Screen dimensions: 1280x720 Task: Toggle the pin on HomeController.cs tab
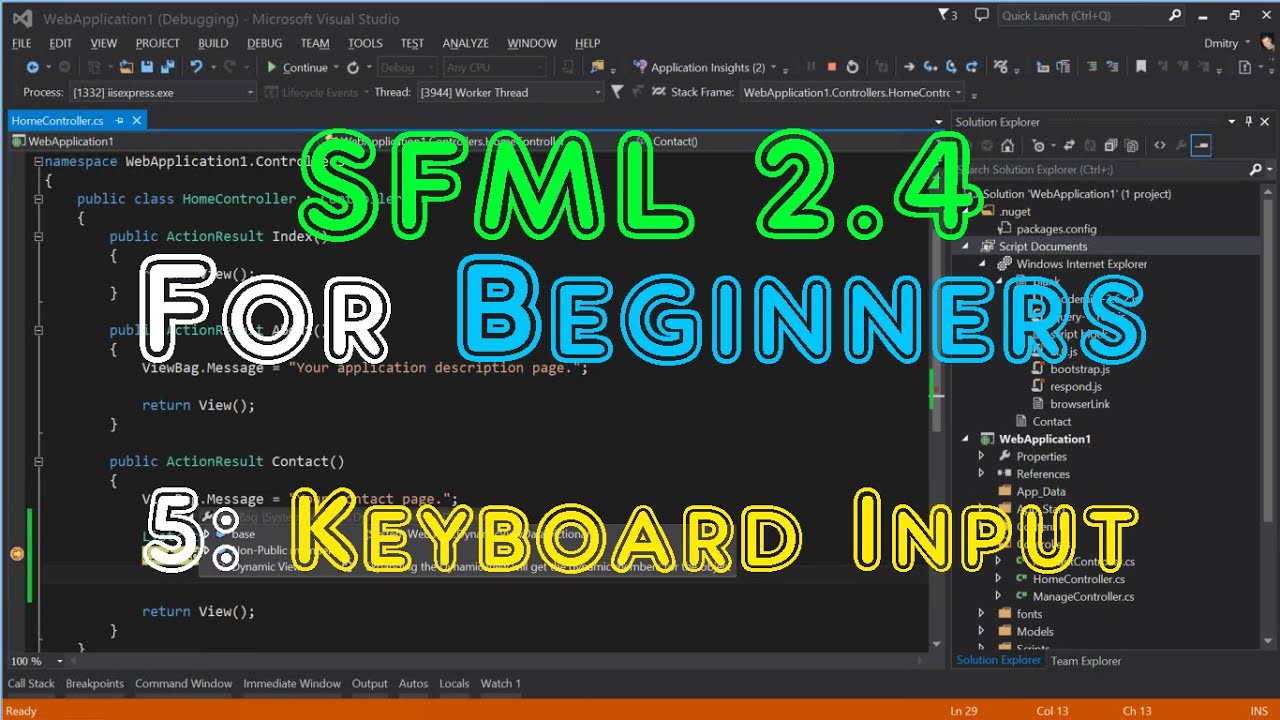[120, 120]
